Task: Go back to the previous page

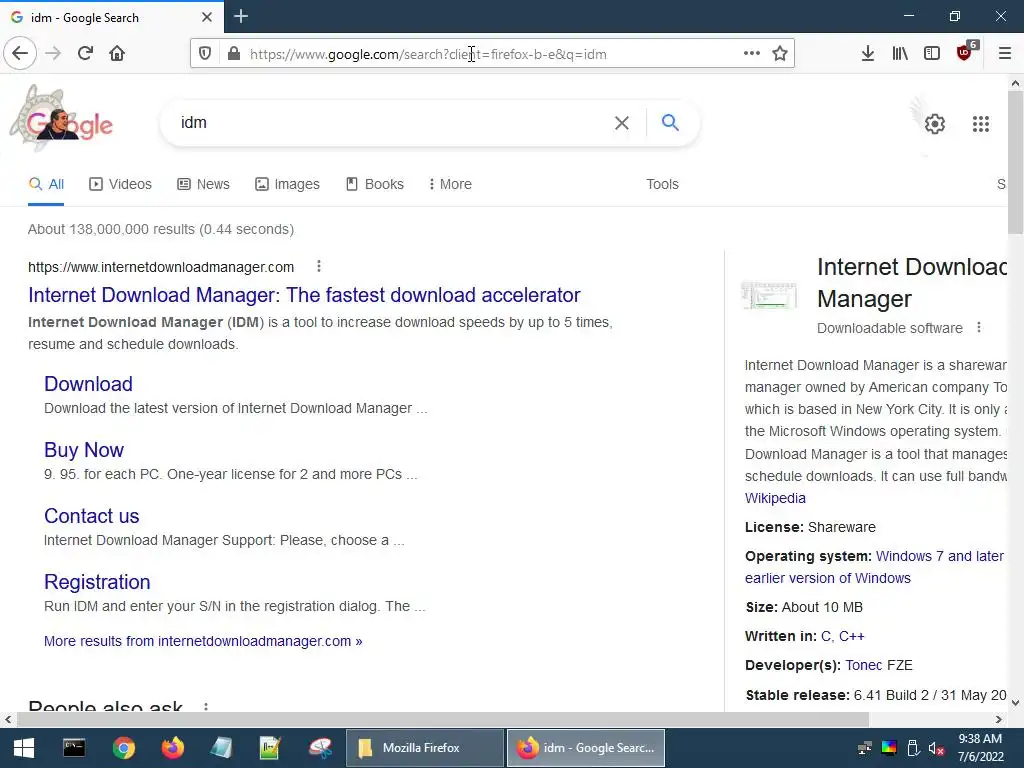Action: [20, 54]
